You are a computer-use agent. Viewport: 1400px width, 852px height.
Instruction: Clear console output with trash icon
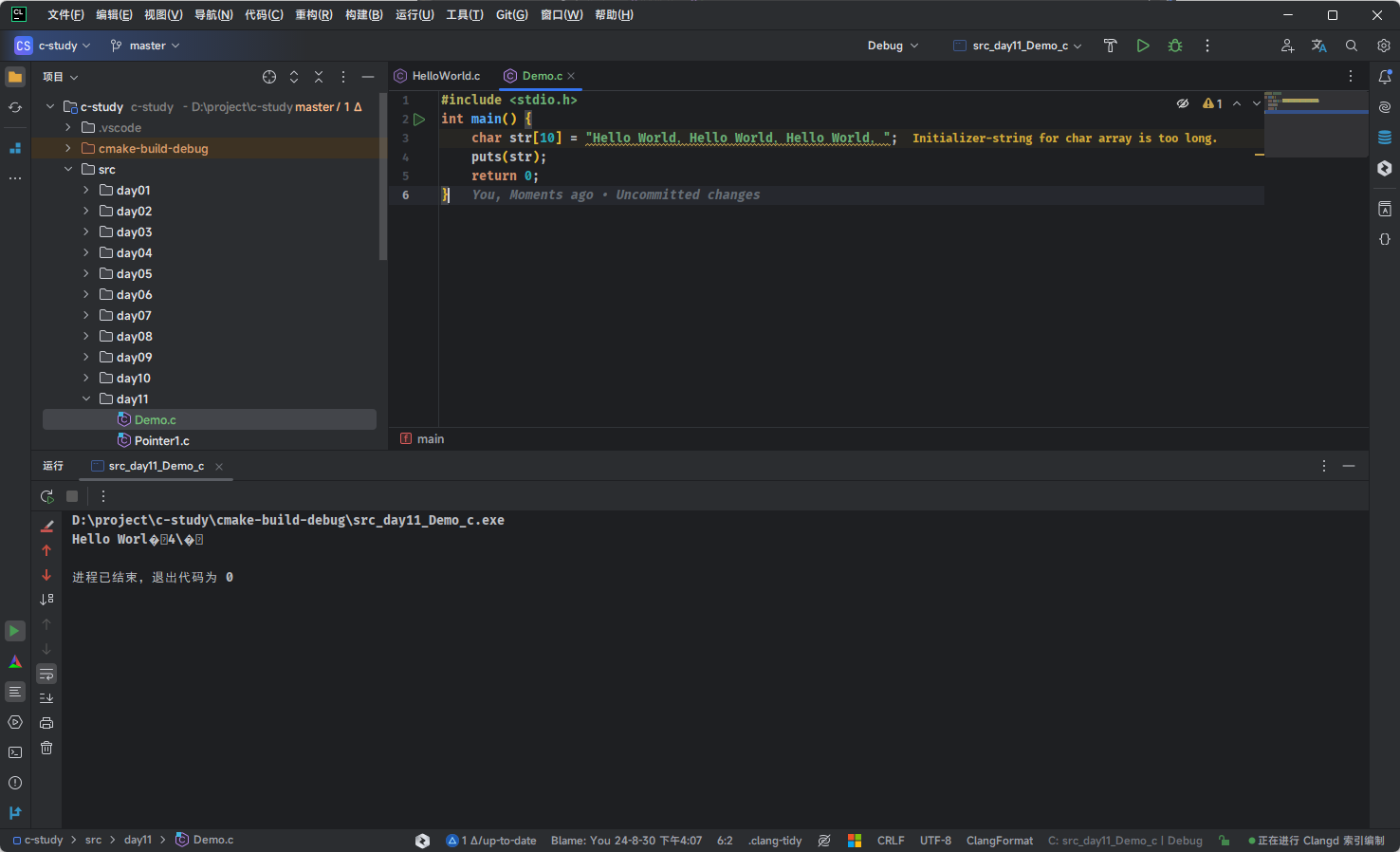pos(46,748)
